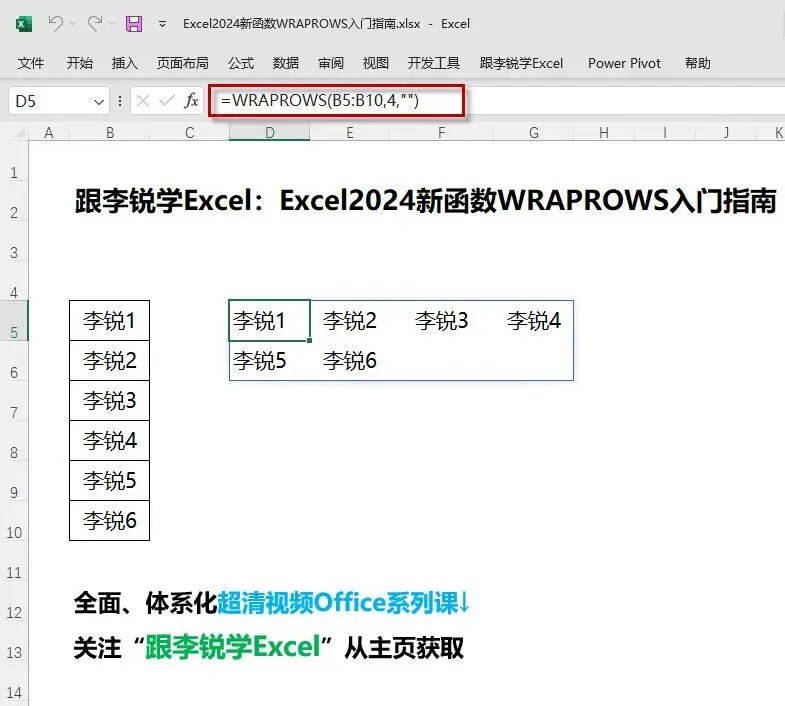The height and width of the screenshot is (706, 785).
Task: Select column F header
Action: (x=442, y=133)
